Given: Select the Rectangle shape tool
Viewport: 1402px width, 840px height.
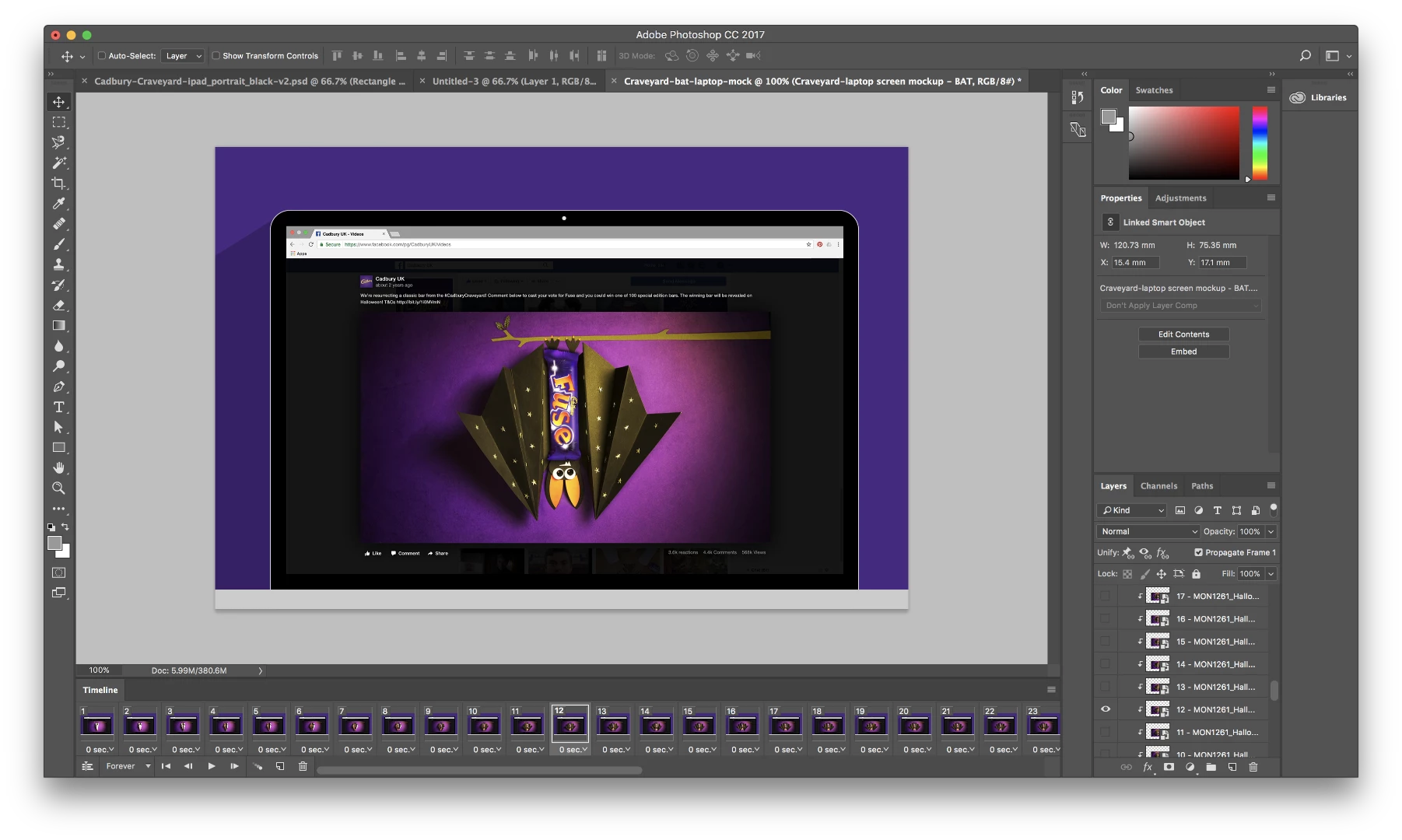Looking at the screenshot, I should coord(58,448).
